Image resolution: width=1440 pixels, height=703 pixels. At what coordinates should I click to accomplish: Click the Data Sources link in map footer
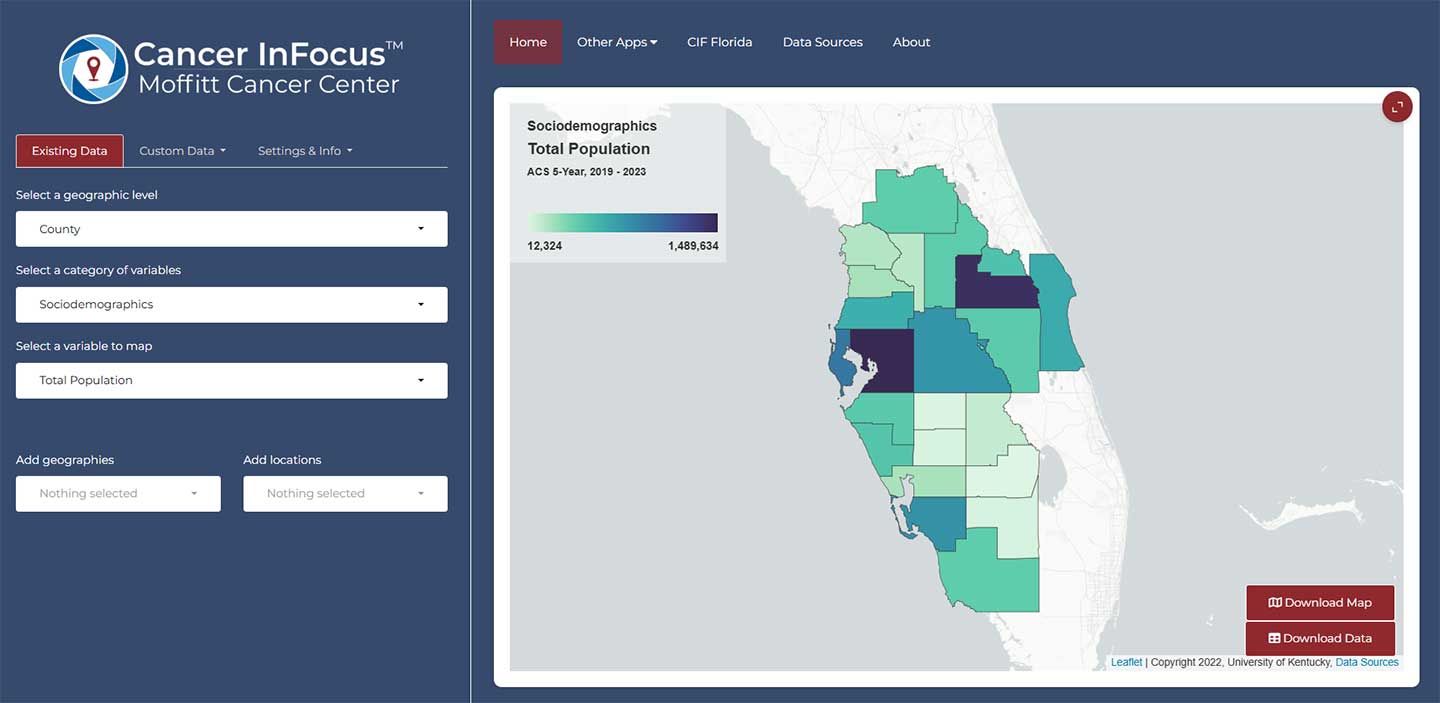click(1367, 662)
